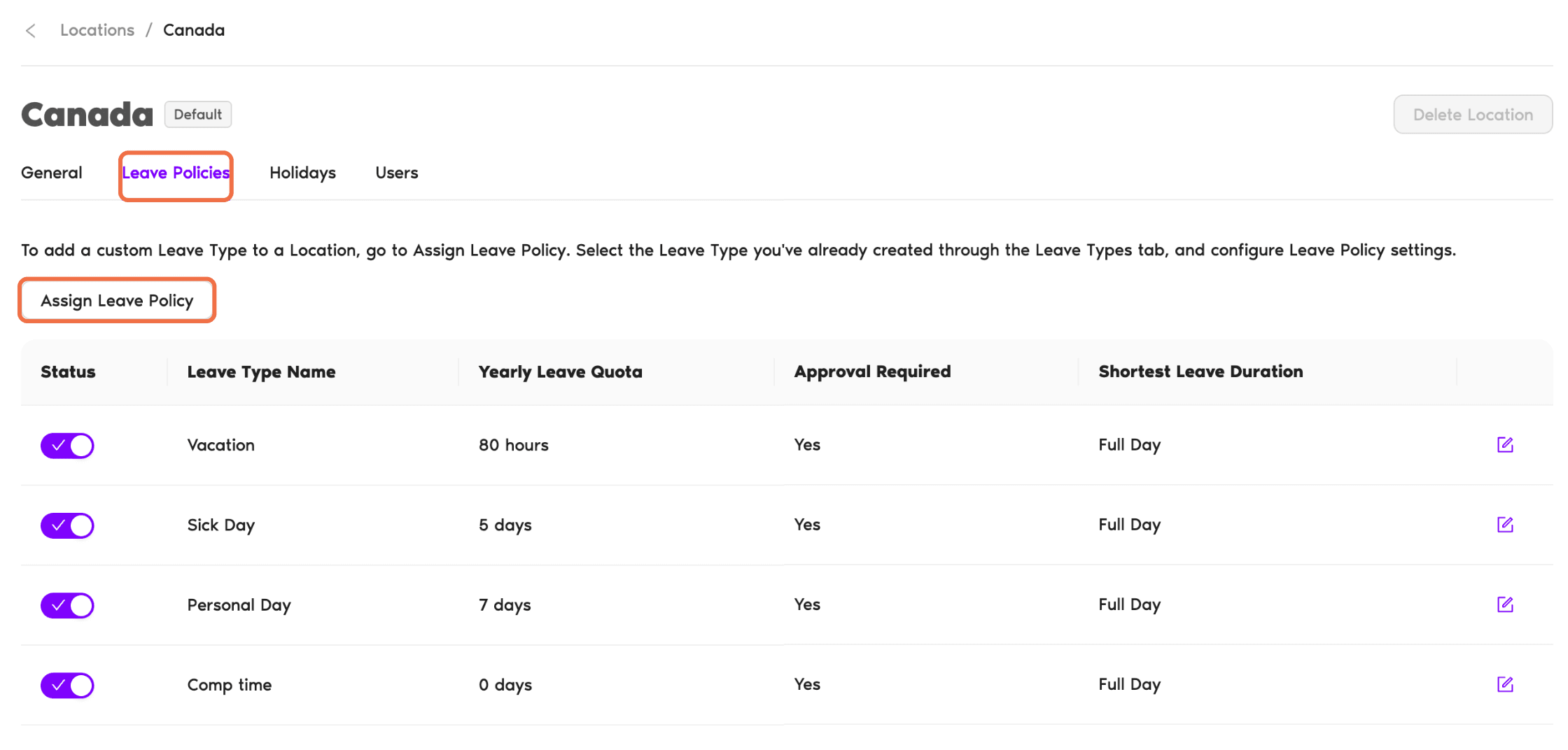The image size is (1568, 750).
Task: Click the back arrow beside Locations
Action: (x=31, y=31)
